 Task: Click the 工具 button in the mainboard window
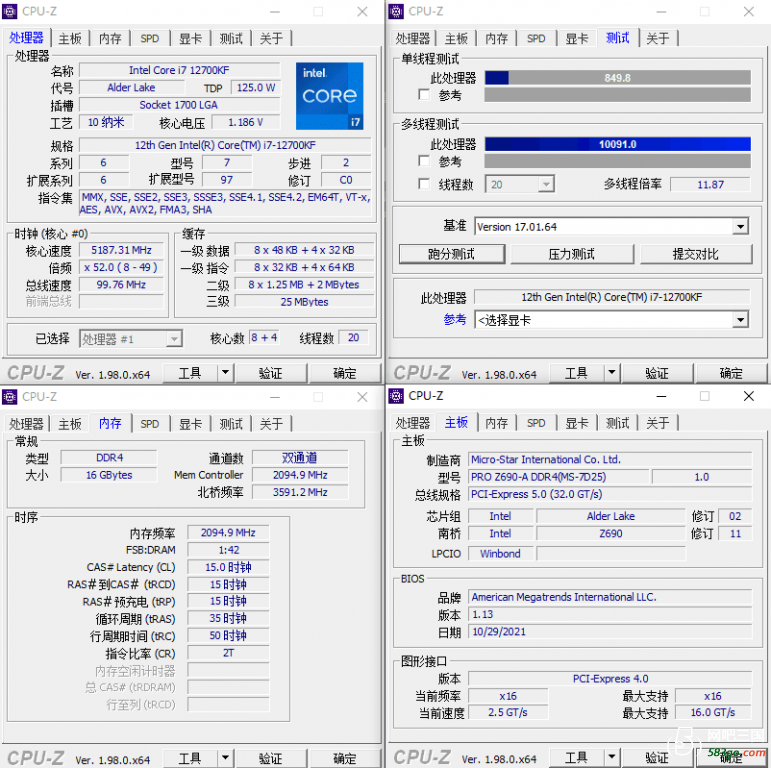[x=576, y=758]
